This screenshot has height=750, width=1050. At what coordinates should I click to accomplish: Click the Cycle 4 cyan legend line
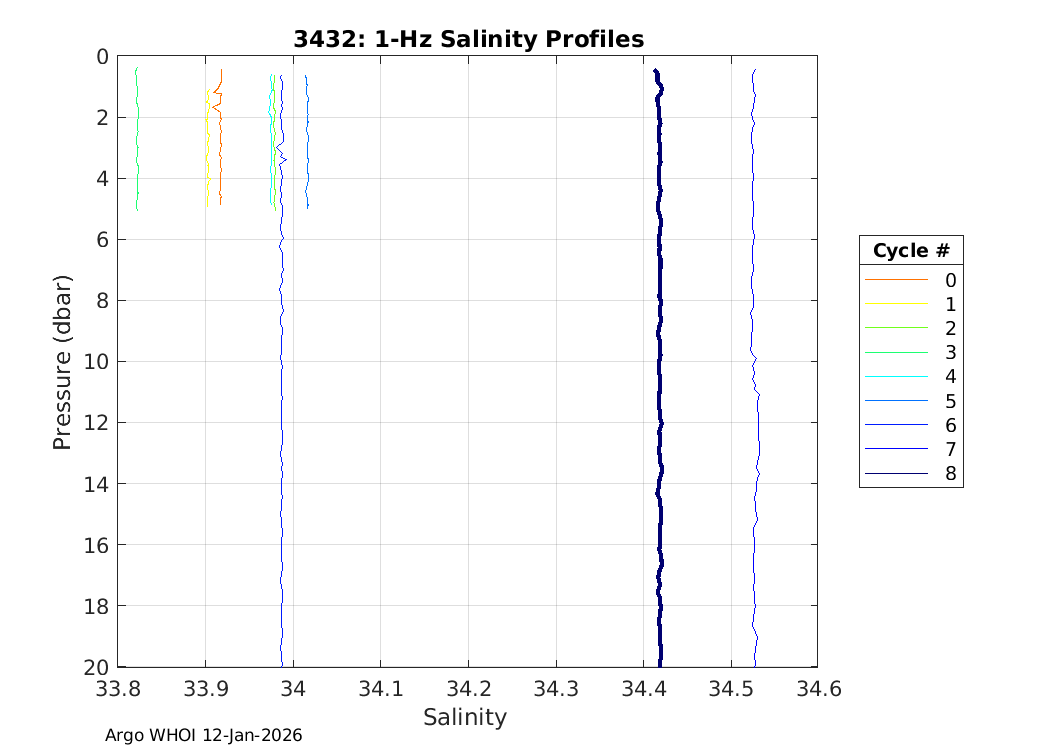point(897,377)
